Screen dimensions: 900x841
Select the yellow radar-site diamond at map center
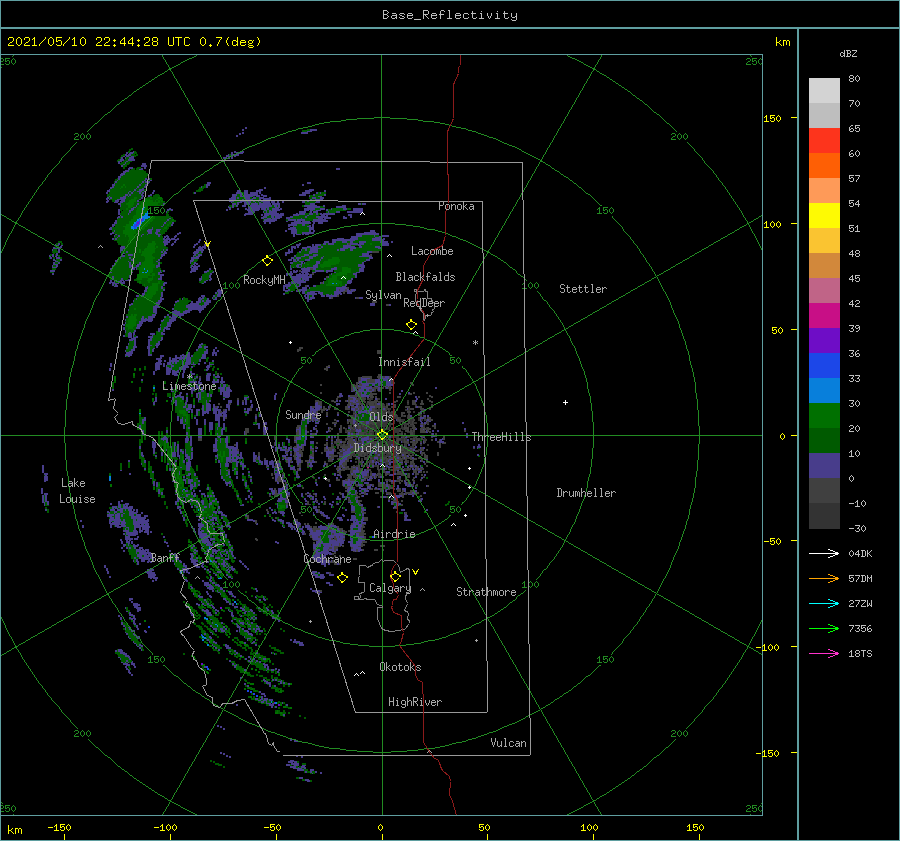[382, 435]
